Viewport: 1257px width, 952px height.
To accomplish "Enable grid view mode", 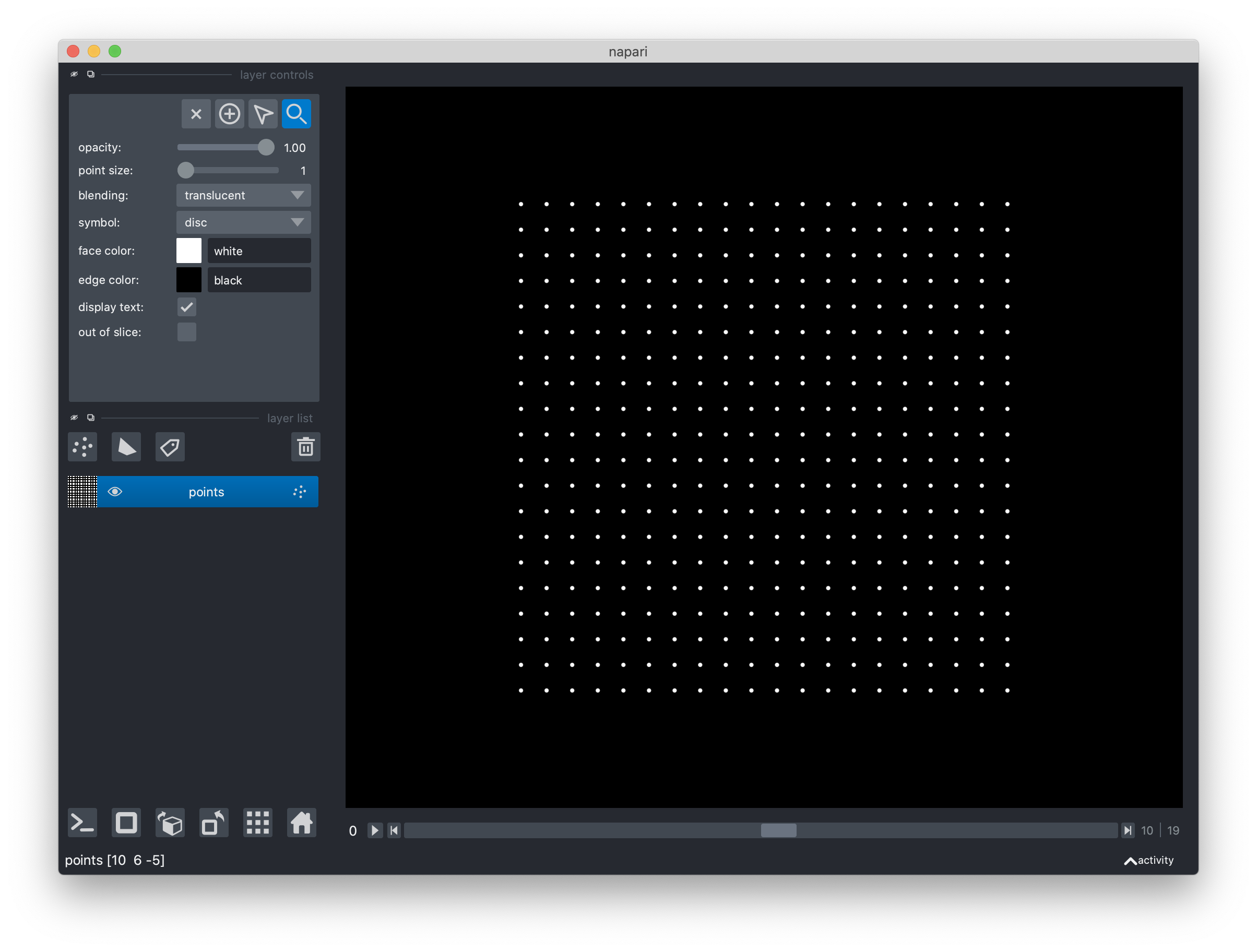I will tap(257, 823).
